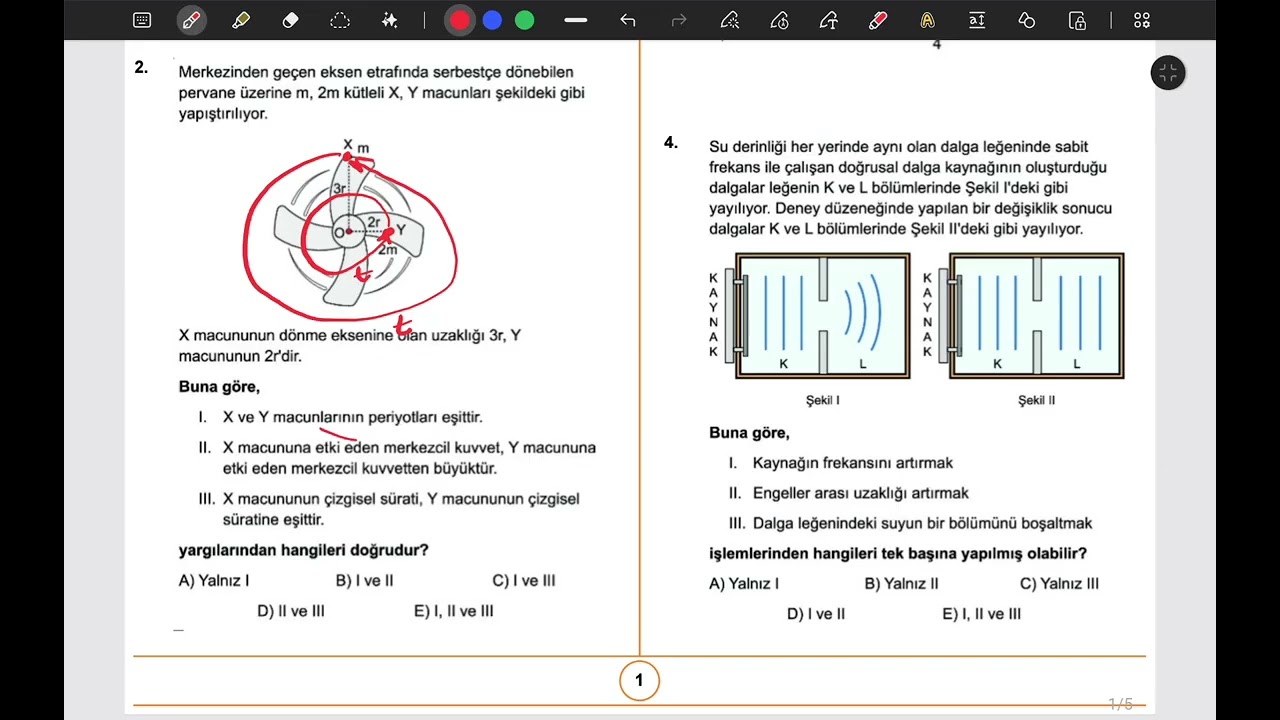This screenshot has height=720, width=1280.
Task: Choose the red pen color
Action: pos(459,20)
